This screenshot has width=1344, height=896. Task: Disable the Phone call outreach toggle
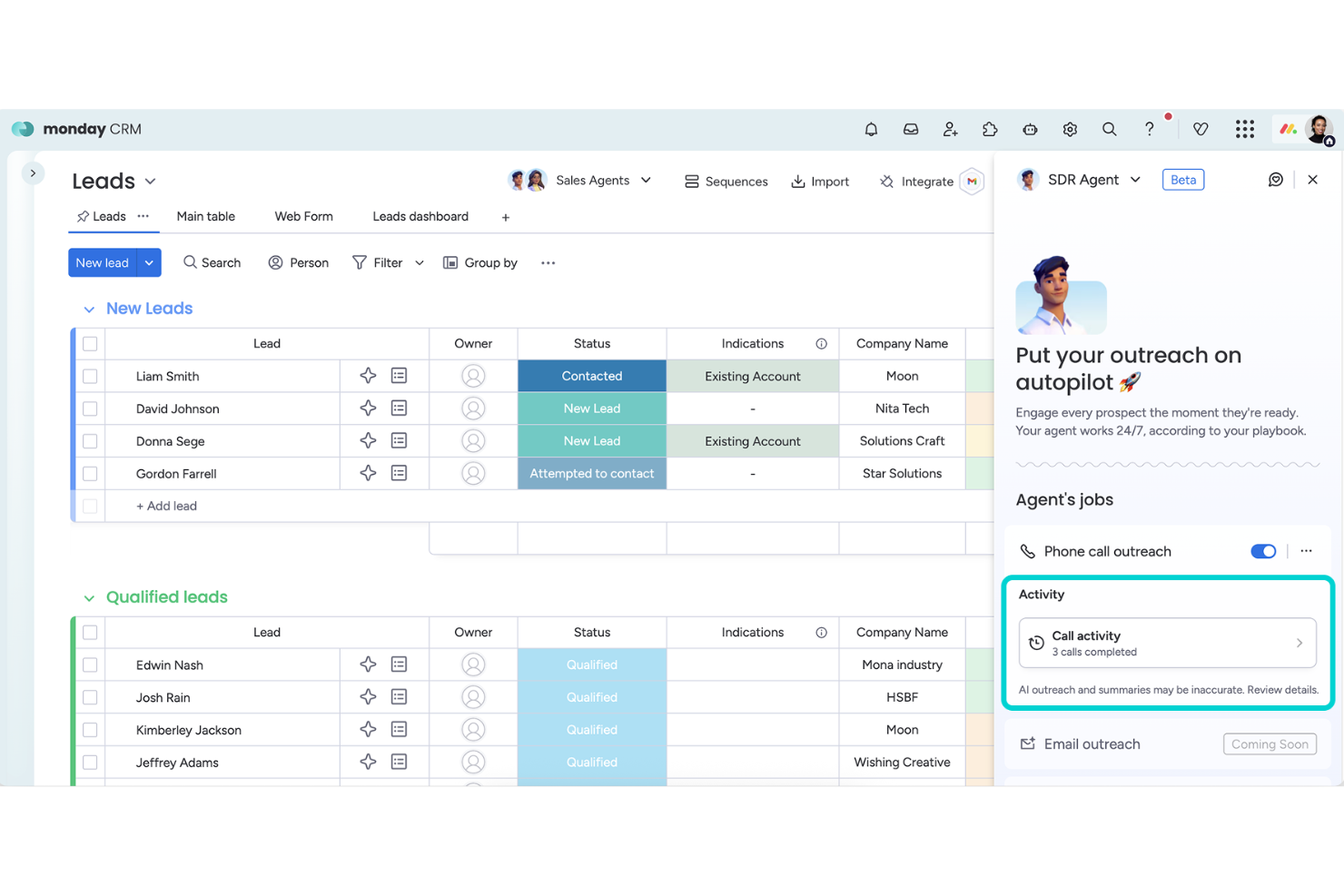tap(1262, 551)
